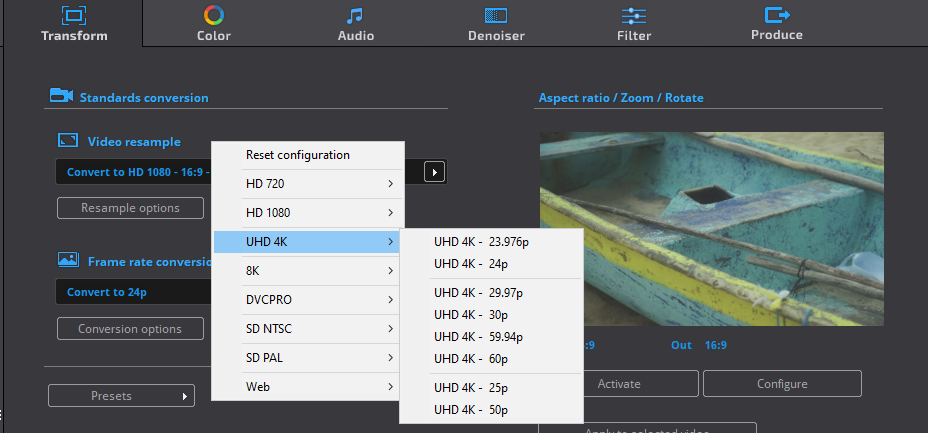Click the boat video preview thumbnail
928x433 pixels.
711,229
